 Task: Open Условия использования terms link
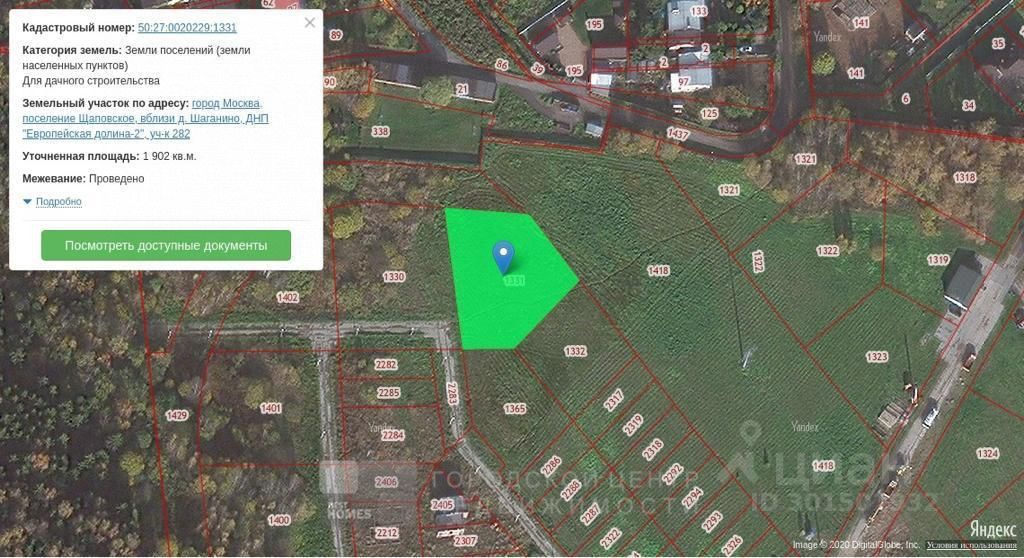click(x=971, y=545)
